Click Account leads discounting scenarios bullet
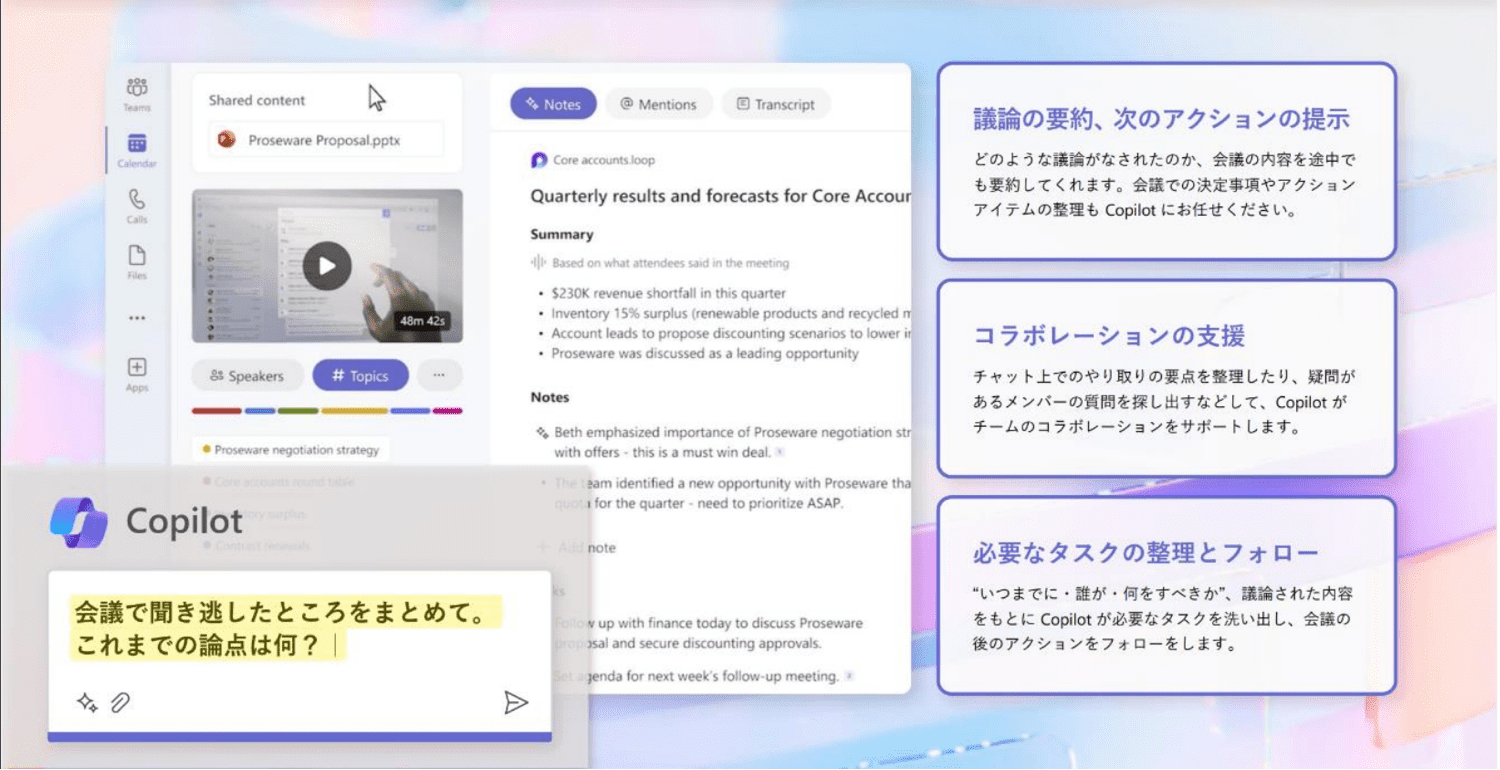The image size is (1500, 770). click(x=730, y=333)
